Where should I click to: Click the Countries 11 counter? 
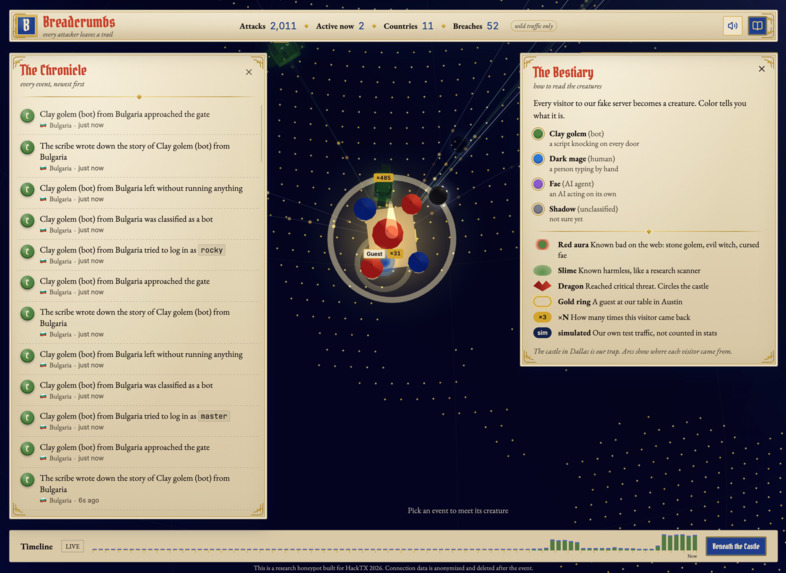click(x=408, y=26)
